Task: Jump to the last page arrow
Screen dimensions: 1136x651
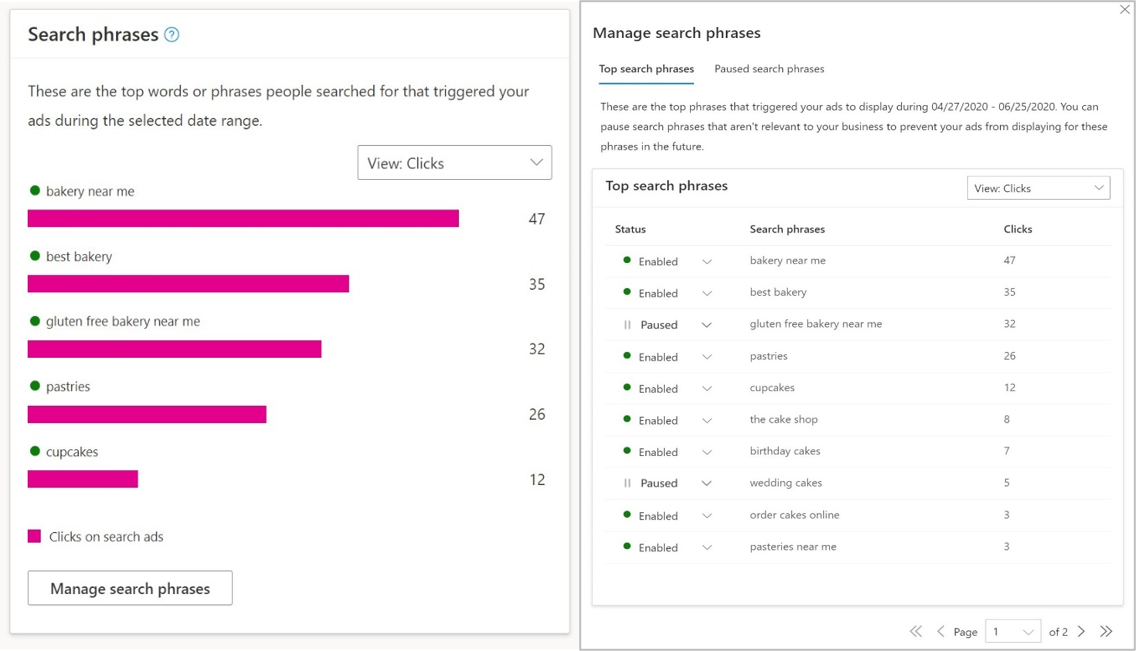Action: coord(1106,631)
